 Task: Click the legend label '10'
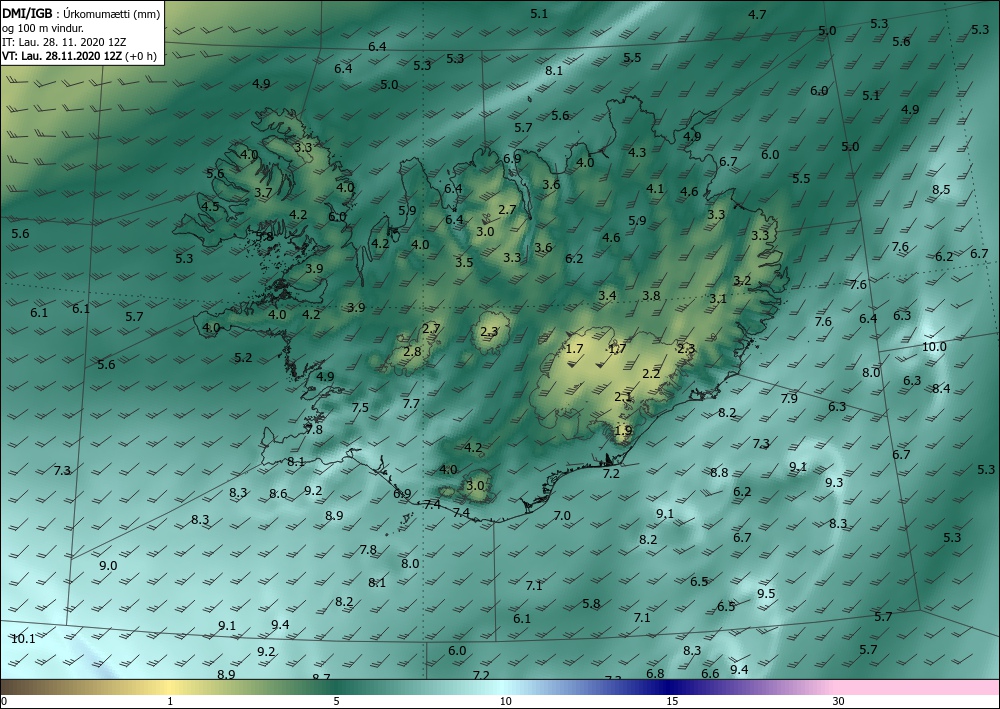click(505, 701)
